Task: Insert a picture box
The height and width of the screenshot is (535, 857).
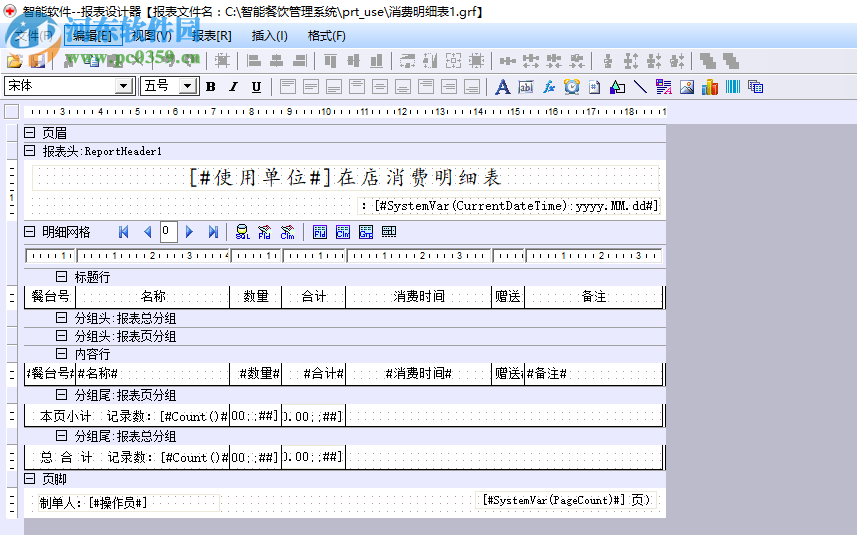Action: tap(686, 87)
